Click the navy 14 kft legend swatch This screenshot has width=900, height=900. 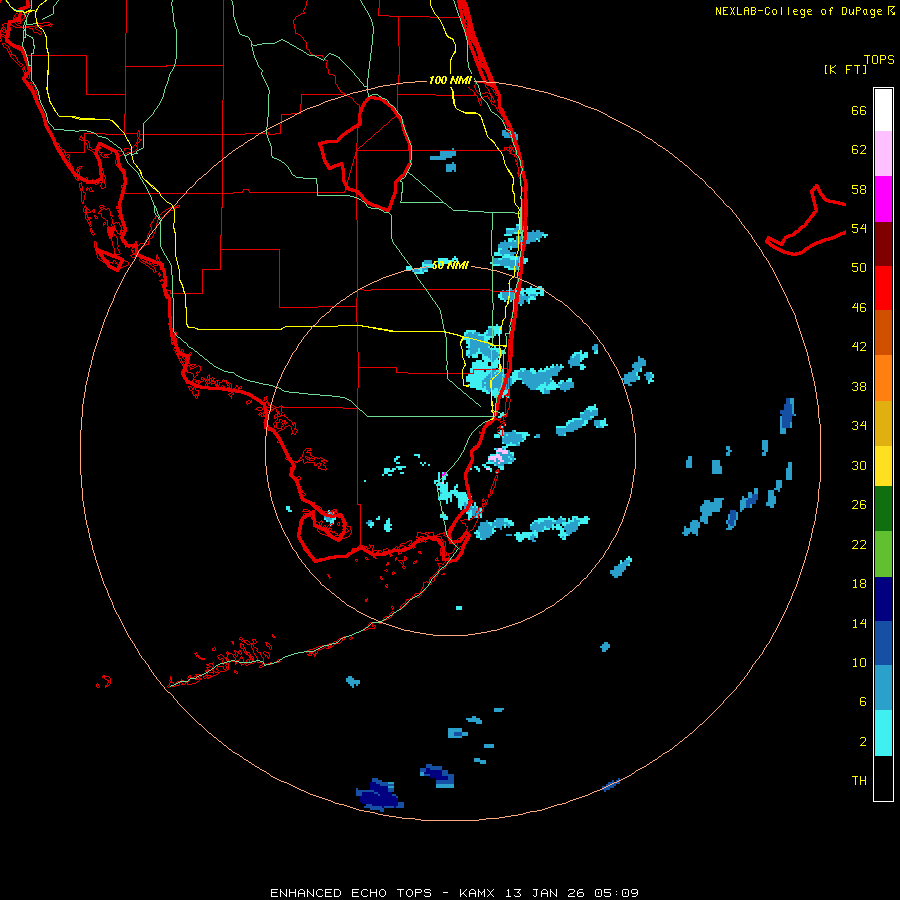pyautogui.click(x=883, y=599)
